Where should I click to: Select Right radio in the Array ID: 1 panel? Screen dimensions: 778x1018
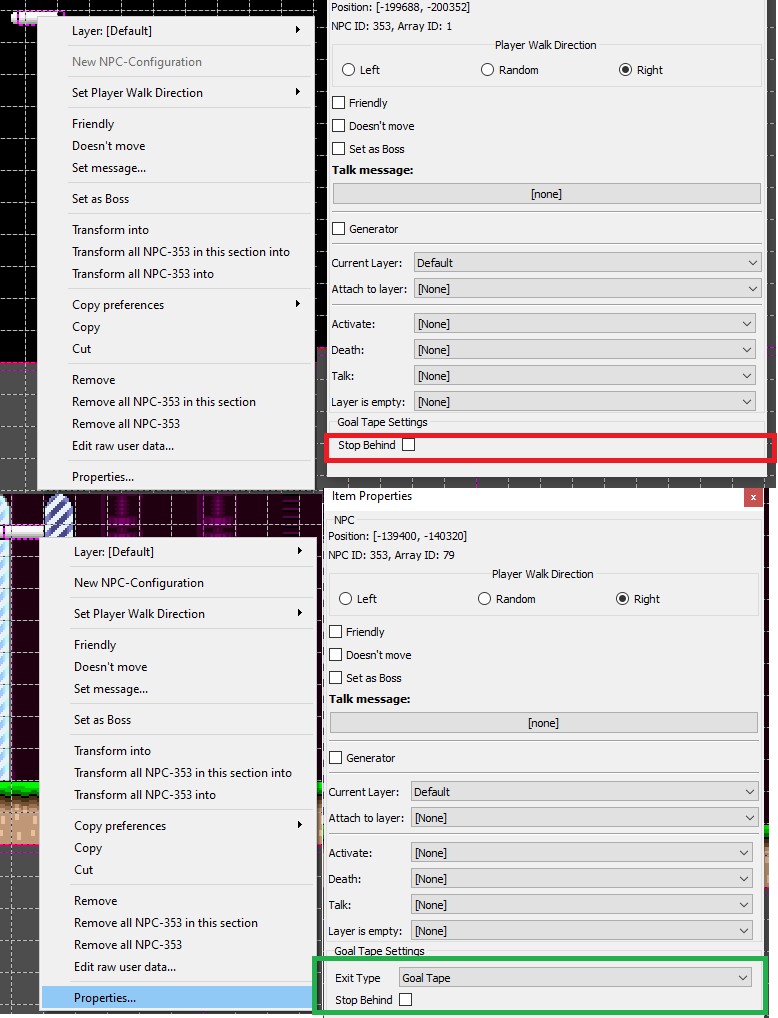tap(625, 69)
